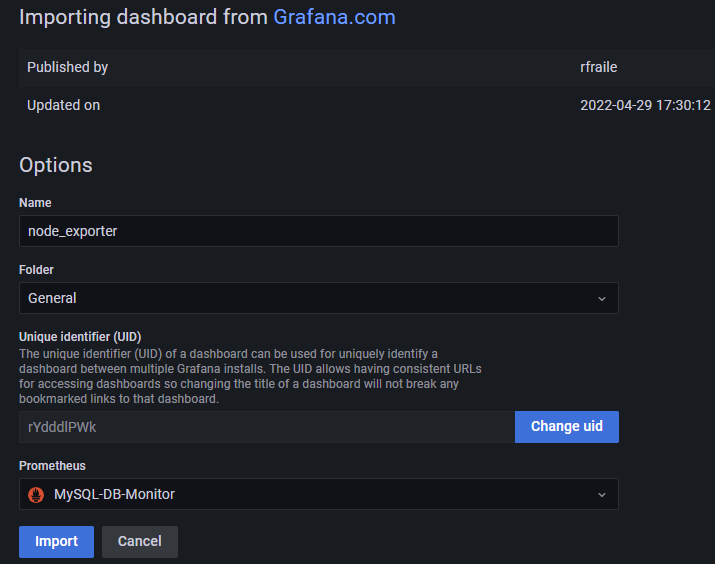This screenshot has width=715, height=564.
Task: Expand the Prometheus dropdown chevron
Action: pos(602,495)
